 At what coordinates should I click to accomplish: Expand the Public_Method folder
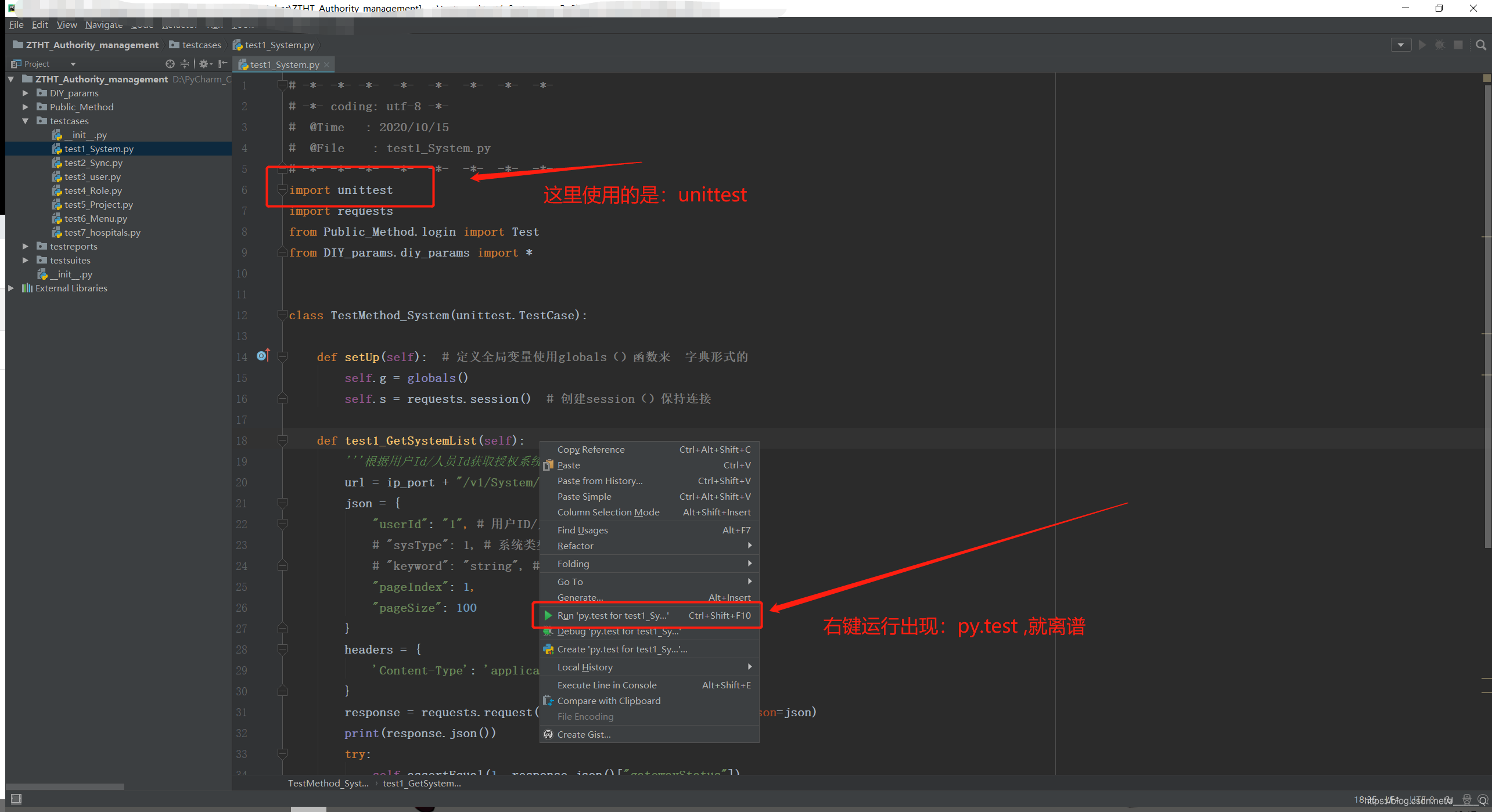[x=25, y=107]
